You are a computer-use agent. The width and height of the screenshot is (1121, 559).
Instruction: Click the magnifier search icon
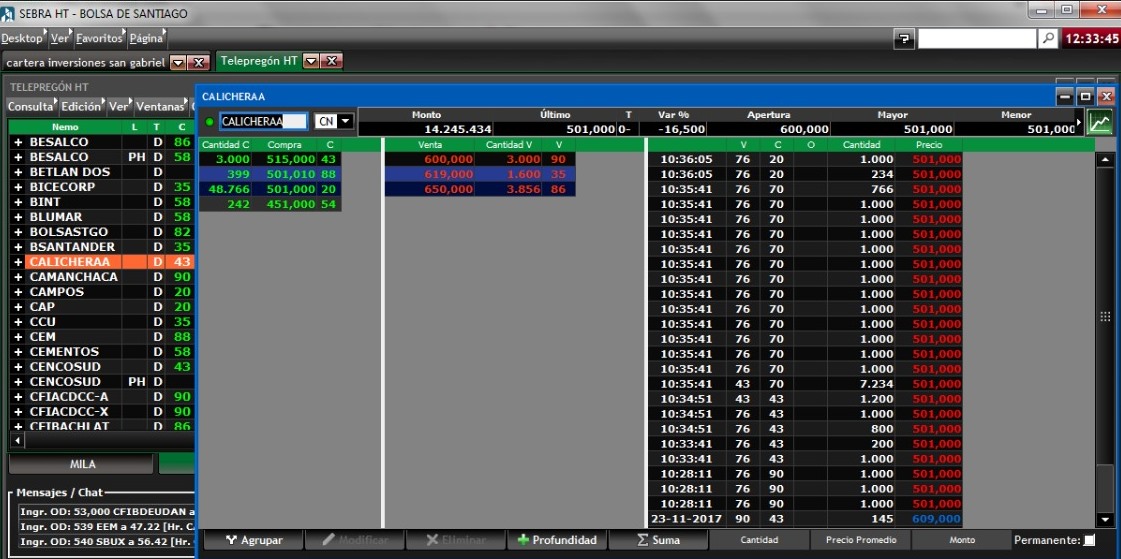tap(1048, 39)
